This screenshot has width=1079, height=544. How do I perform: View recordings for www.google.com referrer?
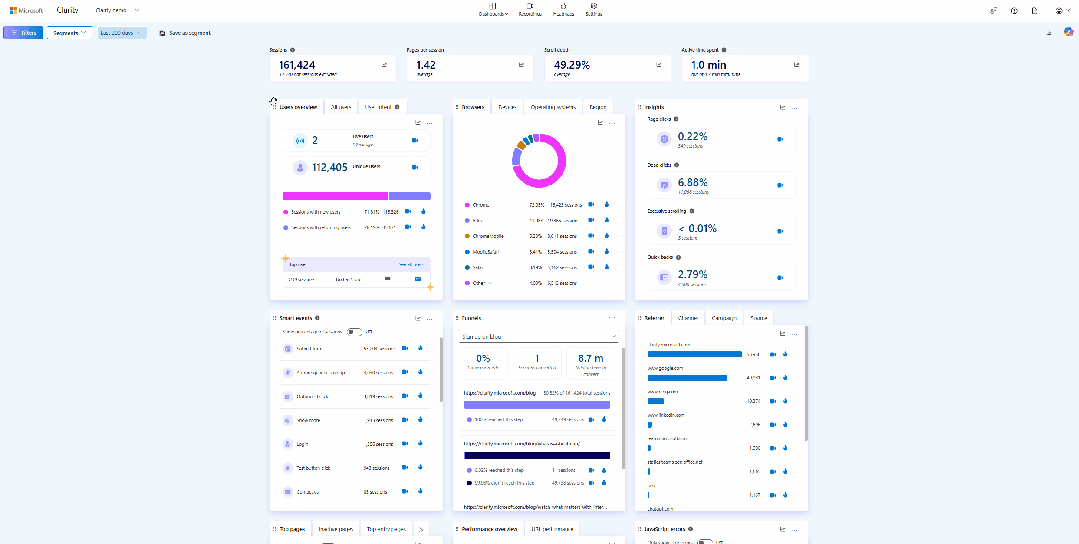(x=774, y=378)
